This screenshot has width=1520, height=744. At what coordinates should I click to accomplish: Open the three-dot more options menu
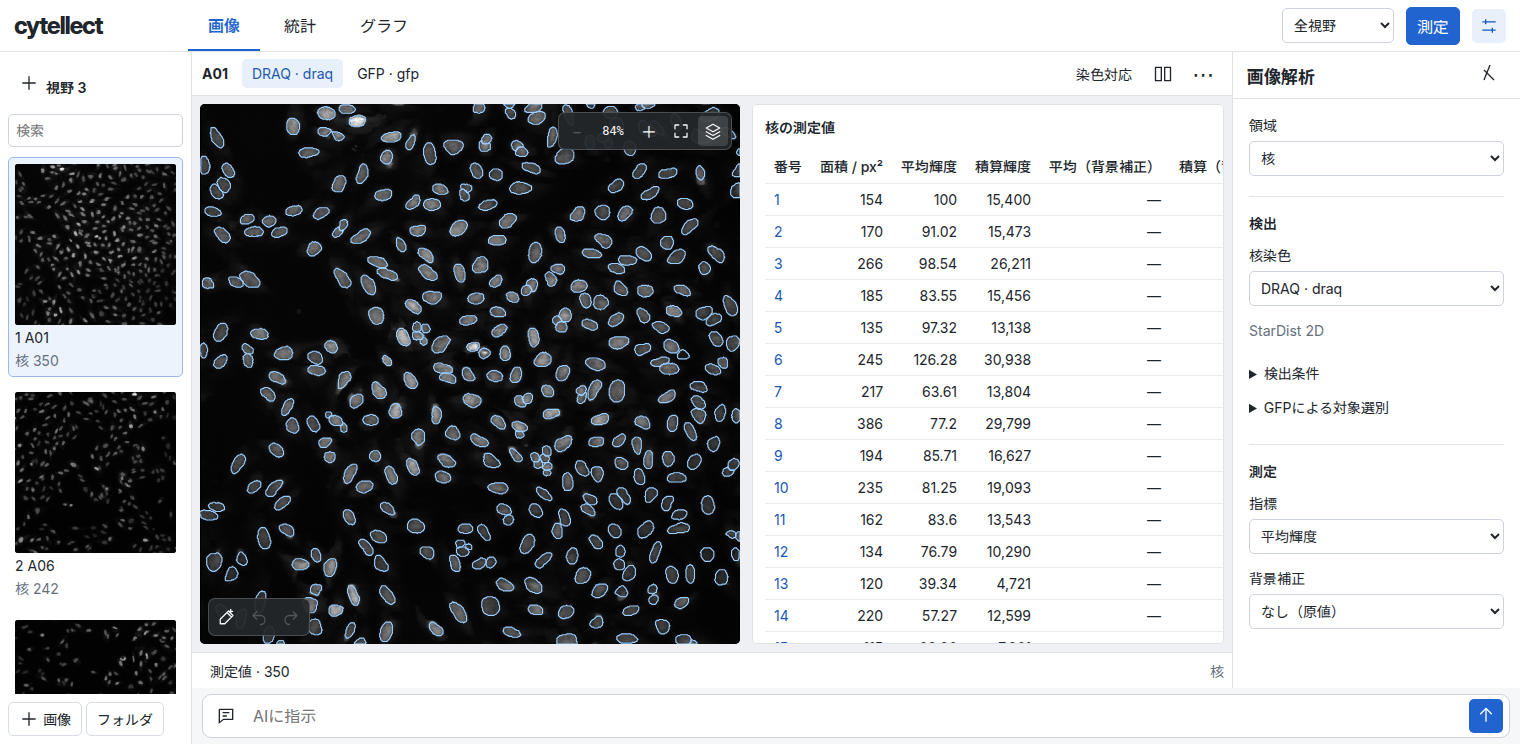1203,74
